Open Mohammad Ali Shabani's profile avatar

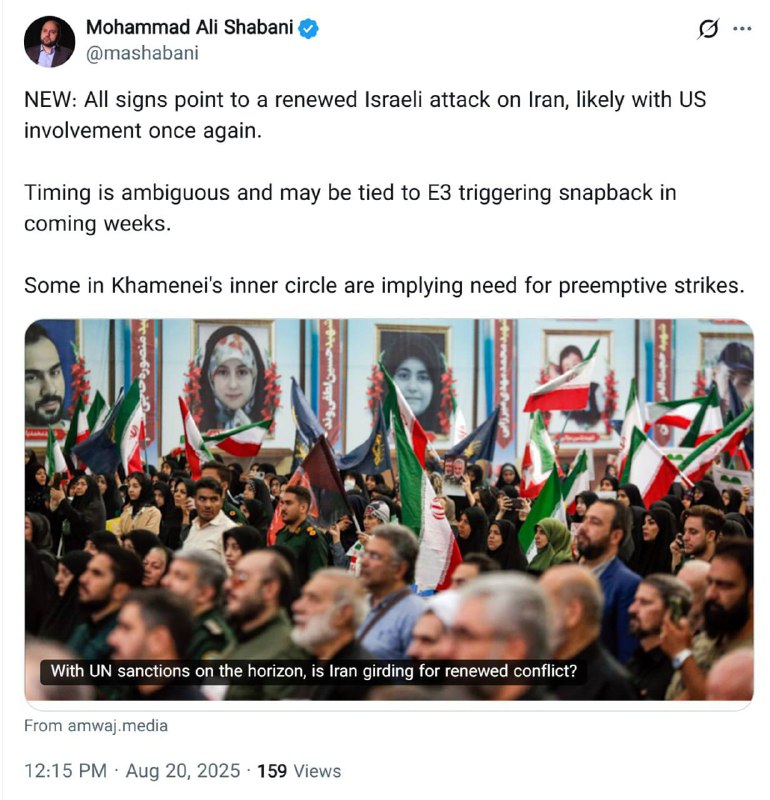pyautogui.click(x=49, y=42)
